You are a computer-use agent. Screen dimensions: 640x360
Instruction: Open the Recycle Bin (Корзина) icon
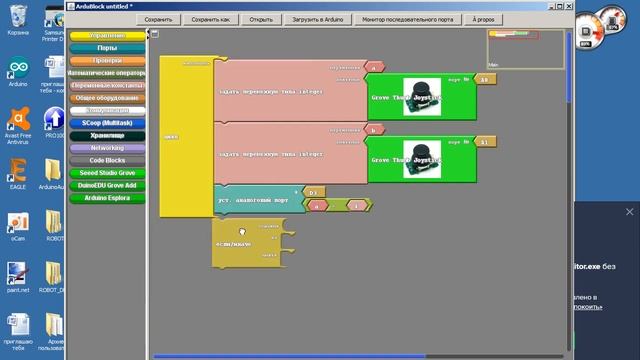(x=18, y=20)
